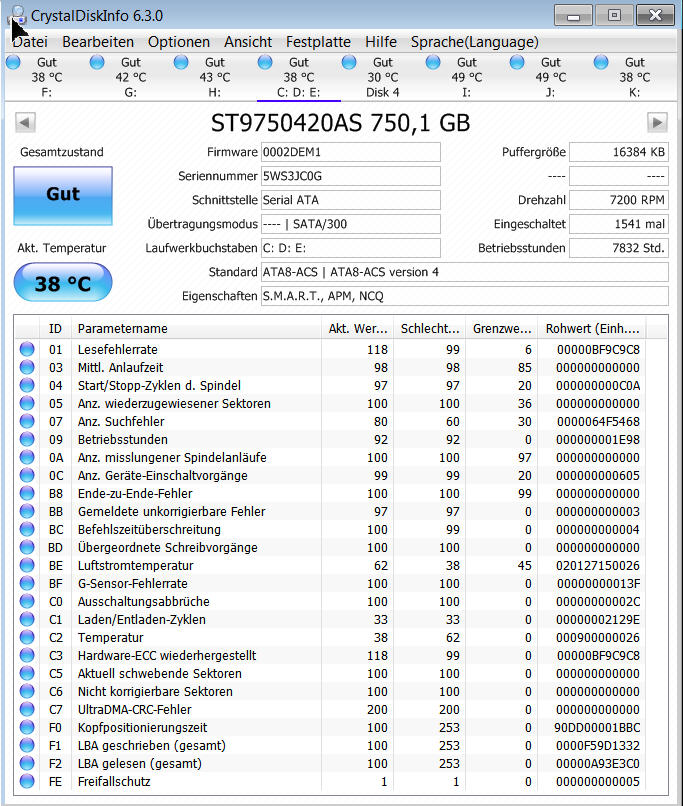Click the Grenzwe... column header
The image size is (683, 806).
pos(502,328)
